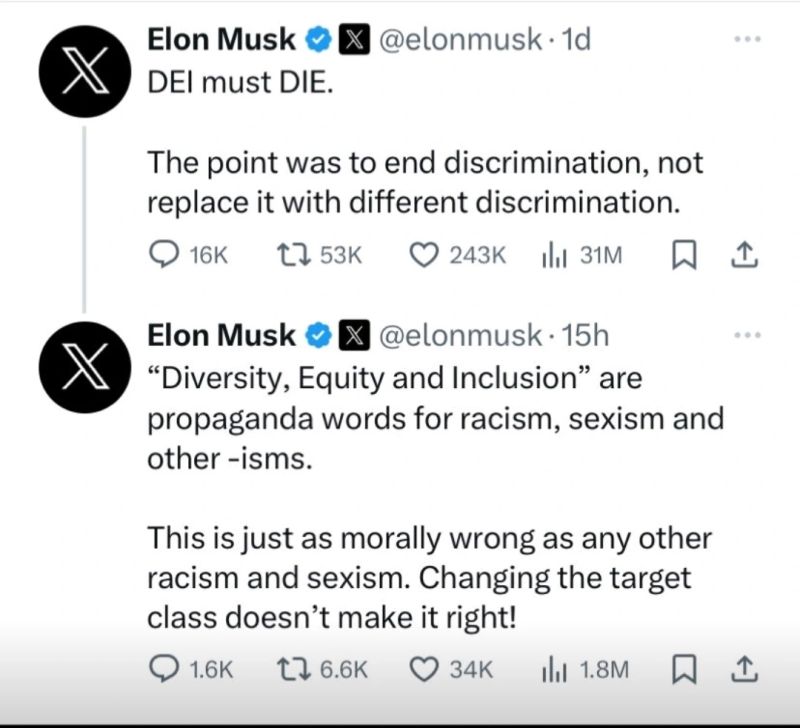Open the second tweet's X profile avatar

click(83, 370)
